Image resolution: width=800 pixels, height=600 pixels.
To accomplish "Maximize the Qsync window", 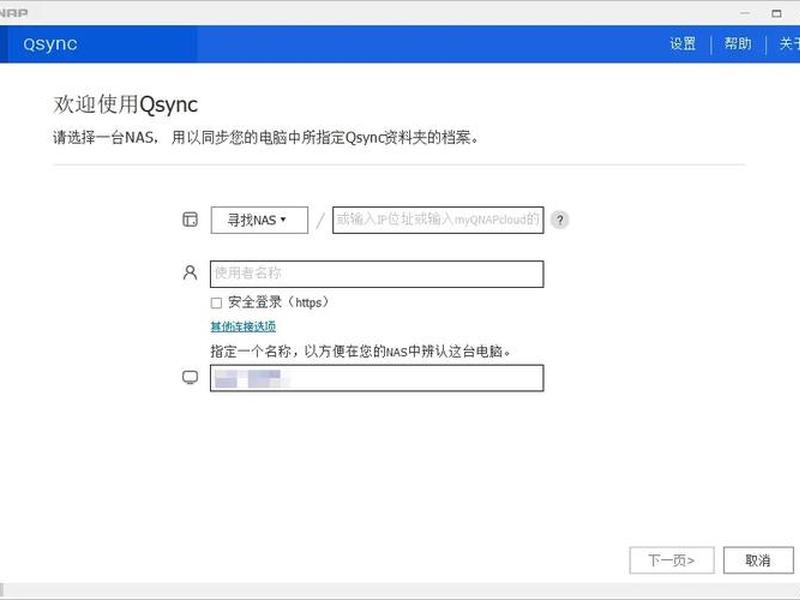I will pyautogui.click(x=777, y=13).
